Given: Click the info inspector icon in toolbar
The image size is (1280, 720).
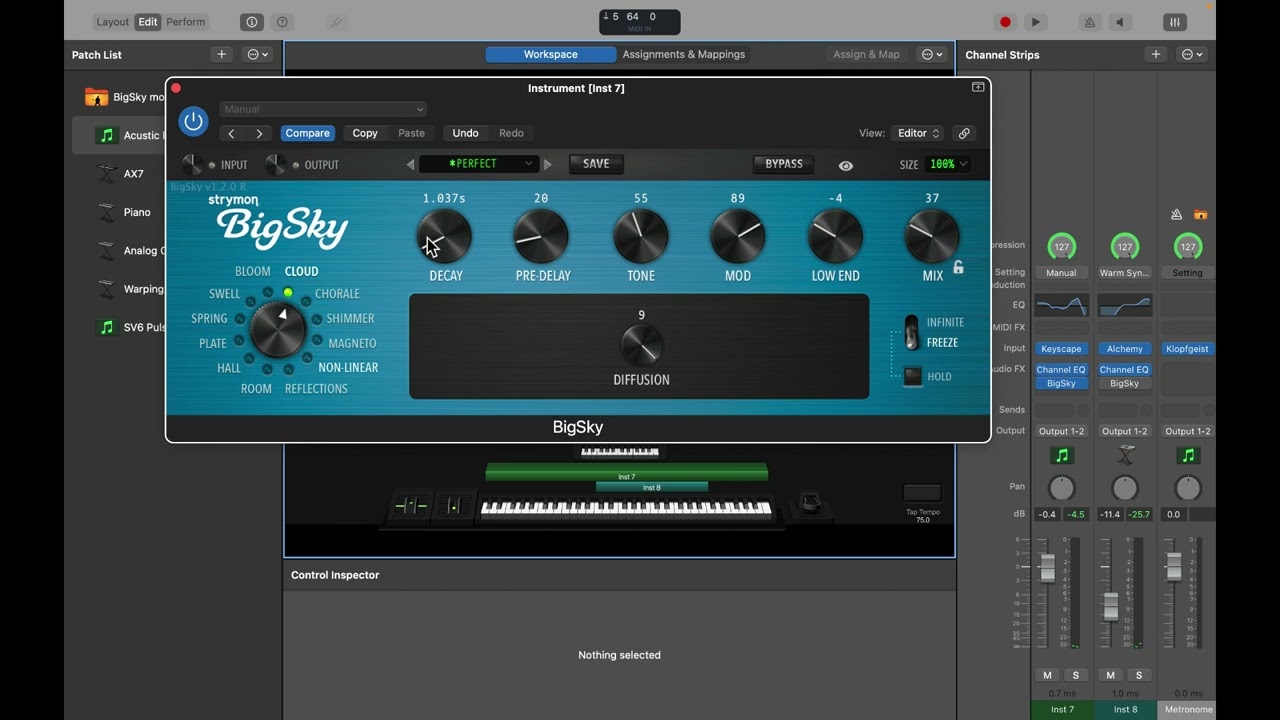Looking at the screenshot, I should click(x=251, y=22).
